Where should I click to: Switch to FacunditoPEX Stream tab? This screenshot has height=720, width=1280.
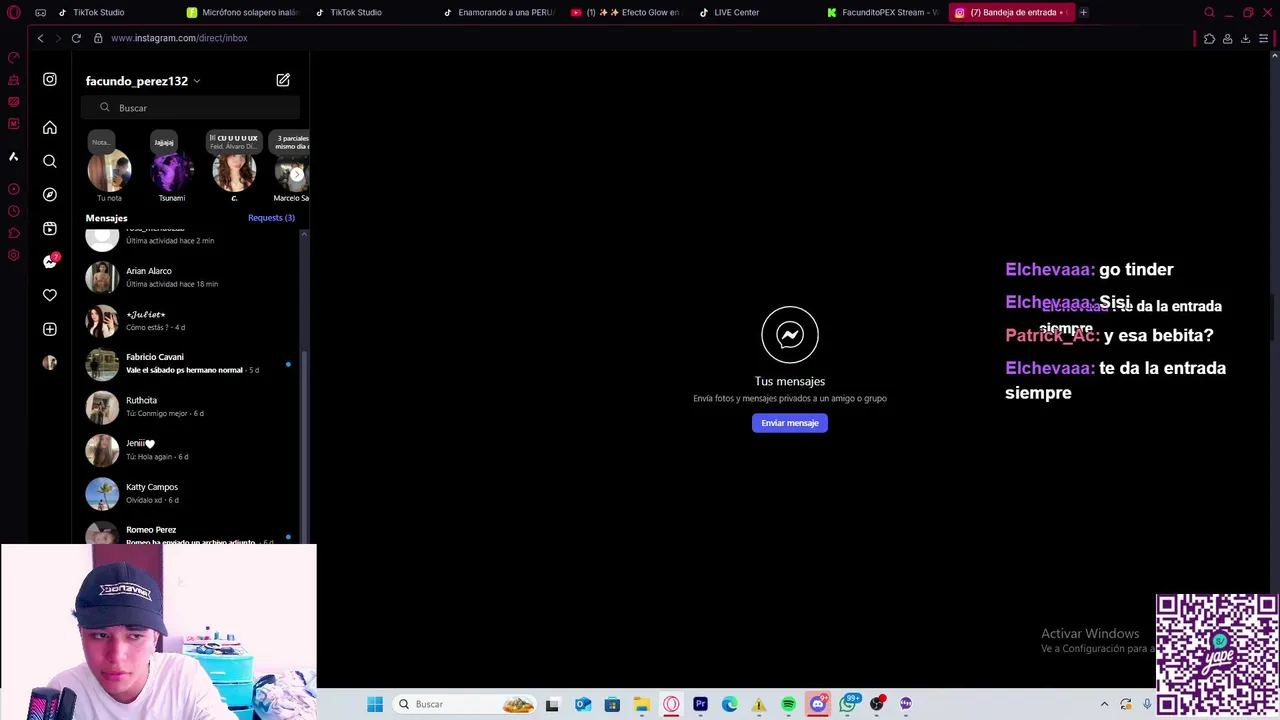click(x=882, y=12)
